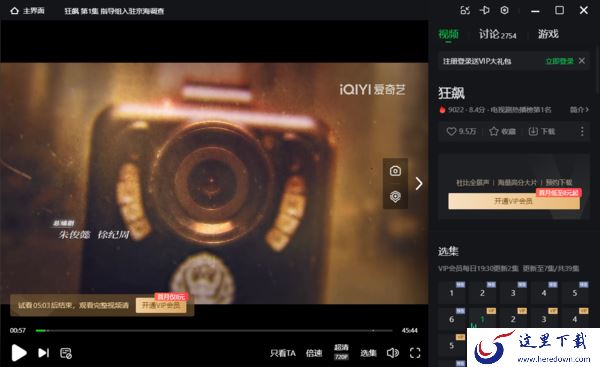Click the 立即登录 link
The height and width of the screenshot is (367, 600).
tap(559, 61)
